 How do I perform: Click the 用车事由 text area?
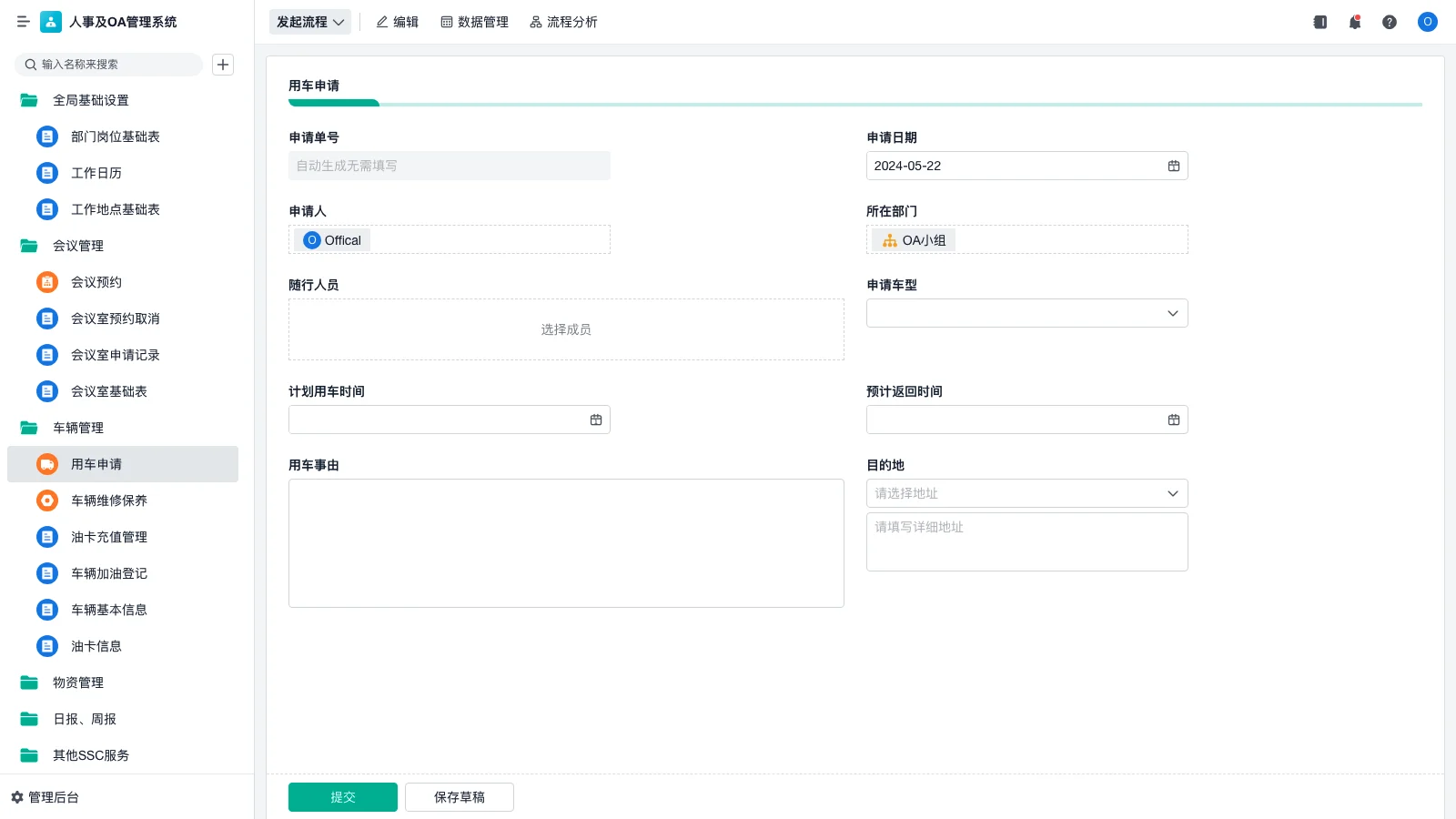coord(566,543)
